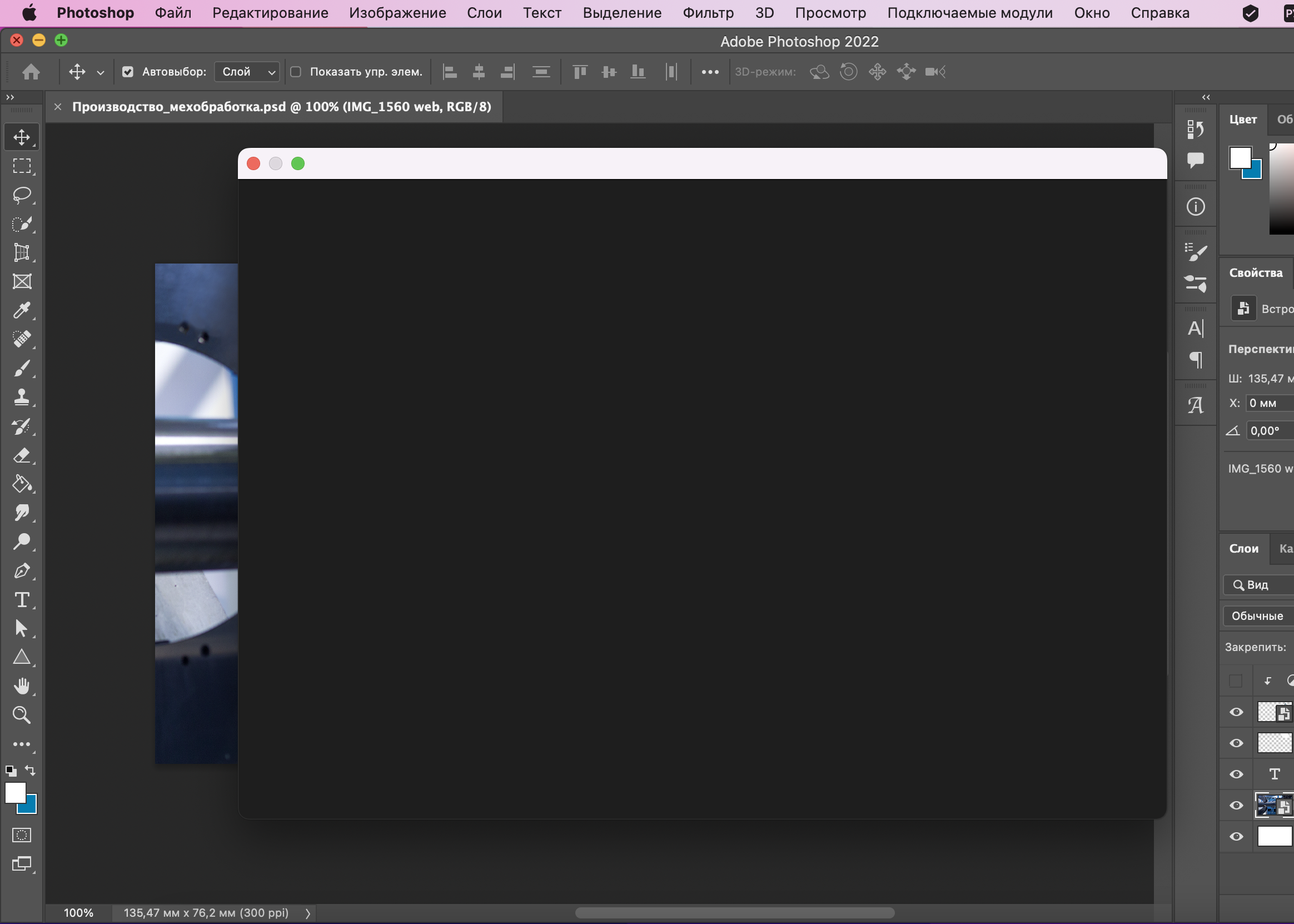Hide the white background layer
Image resolution: width=1294 pixels, height=924 pixels.
click(x=1236, y=836)
